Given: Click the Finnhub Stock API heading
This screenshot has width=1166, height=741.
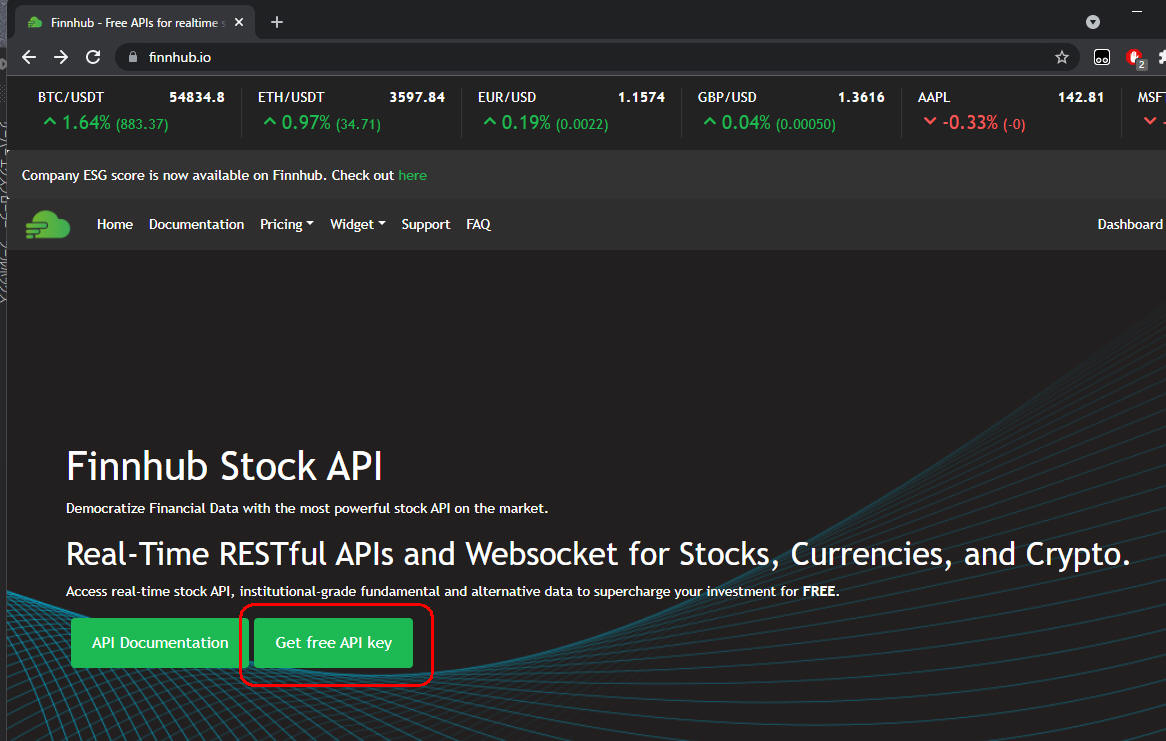Looking at the screenshot, I should (224, 466).
